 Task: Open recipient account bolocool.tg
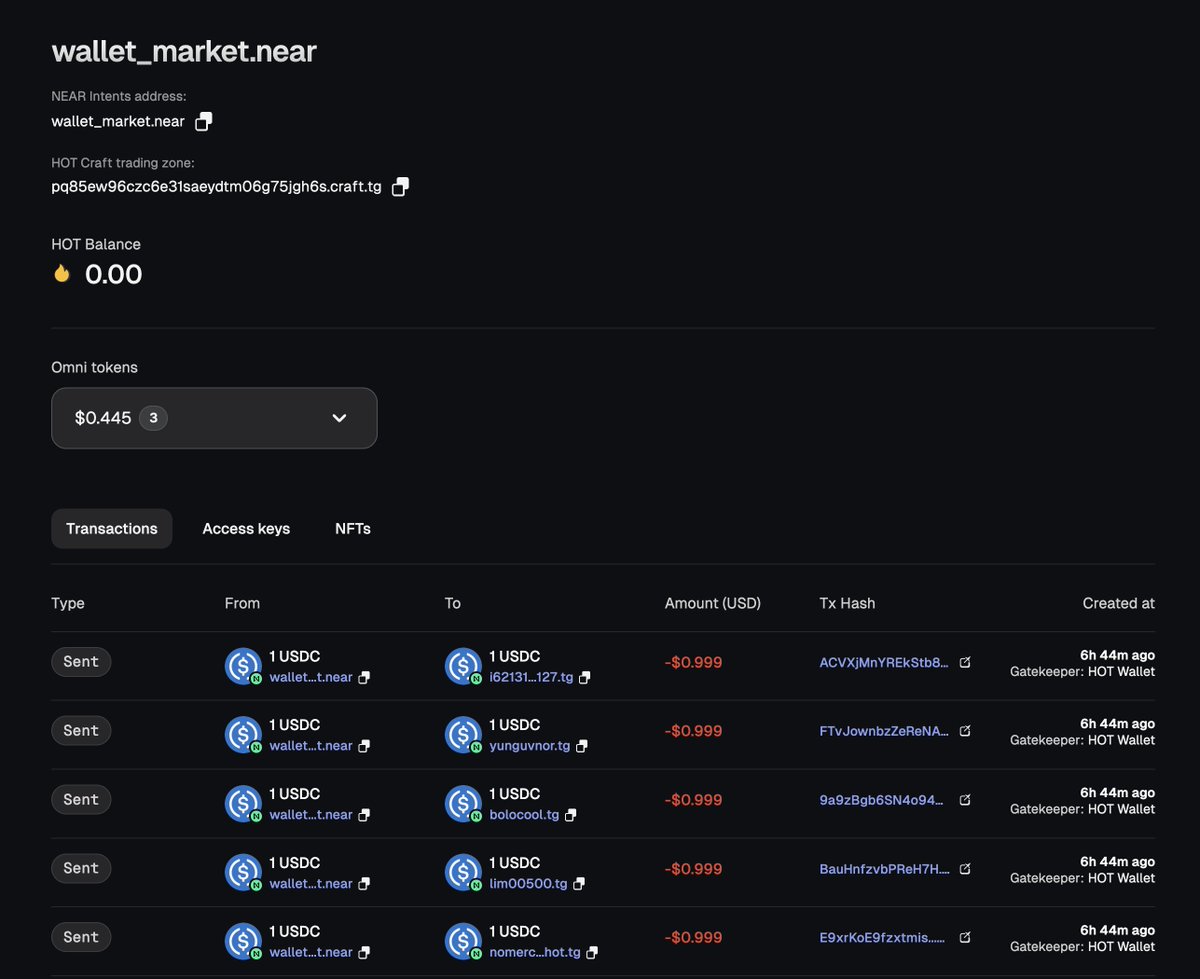point(524,815)
